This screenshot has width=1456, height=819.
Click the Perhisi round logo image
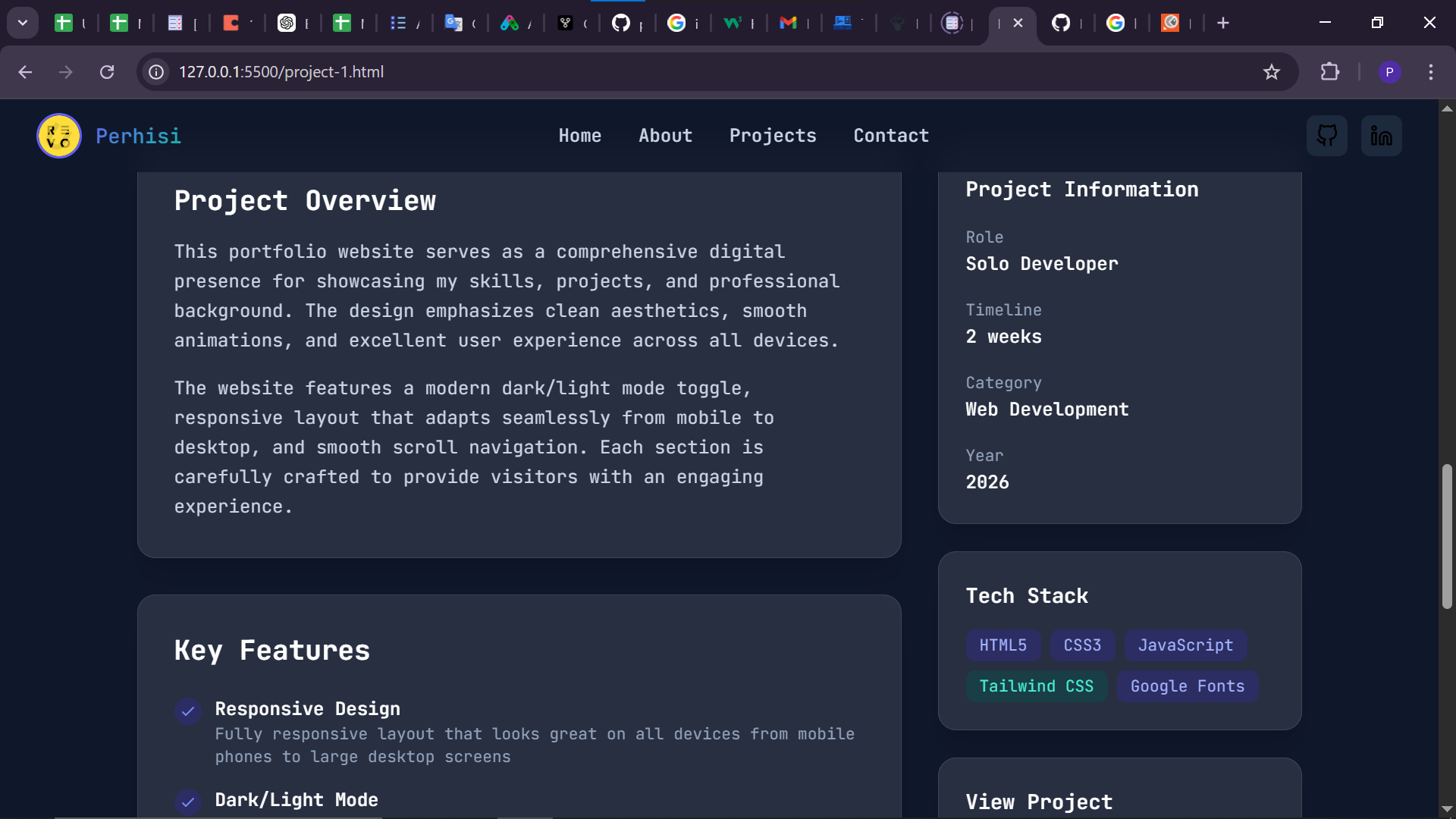59,136
